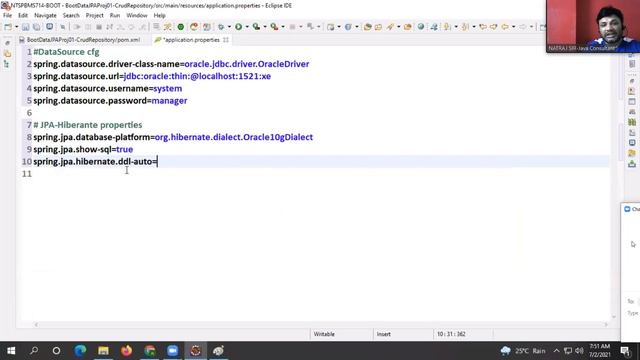Open the New Java Class dropdown arrow

357,27
